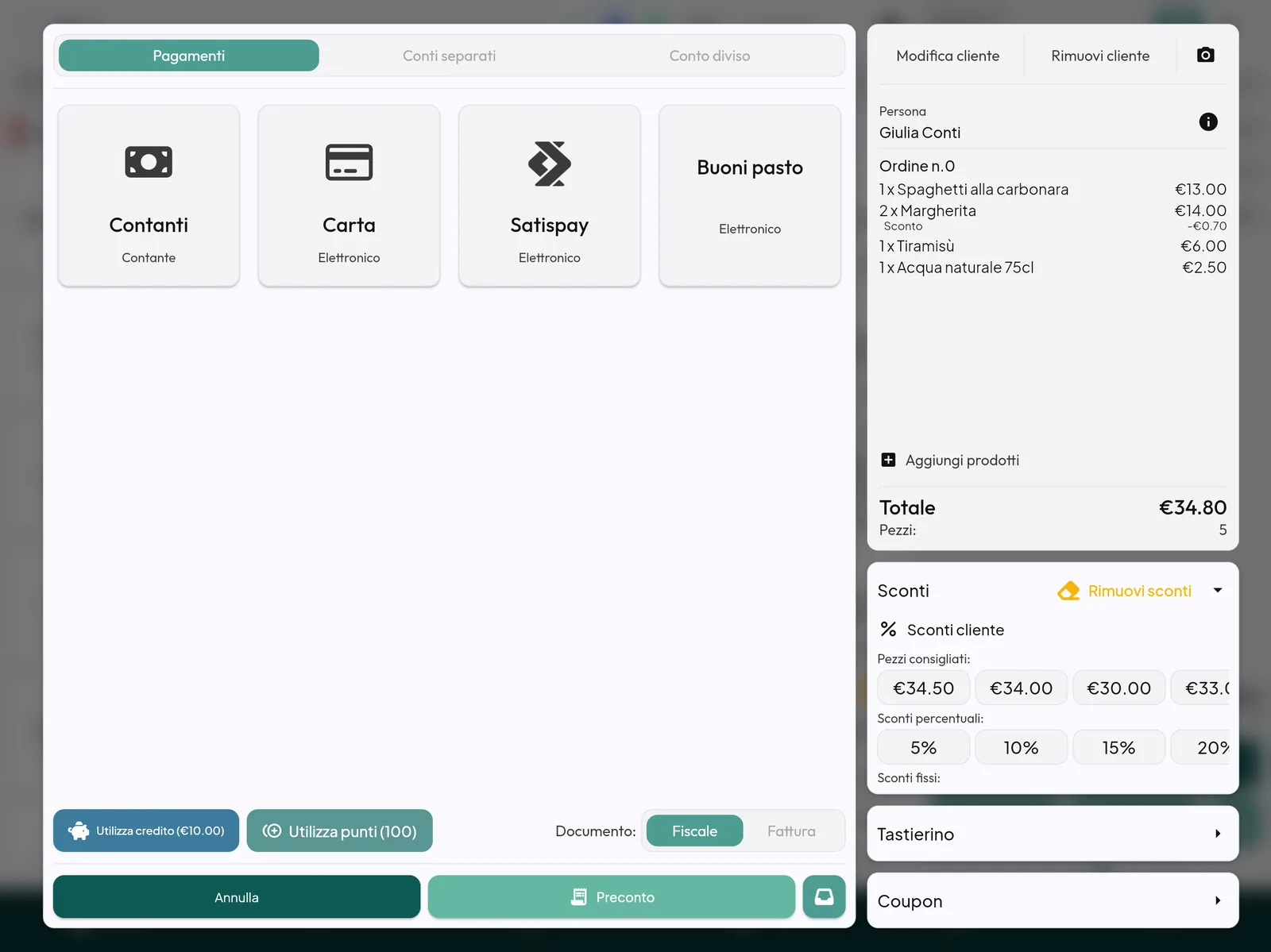The image size is (1271, 952).
Task: Select Buoni pasto payment
Action: pos(750,195)
